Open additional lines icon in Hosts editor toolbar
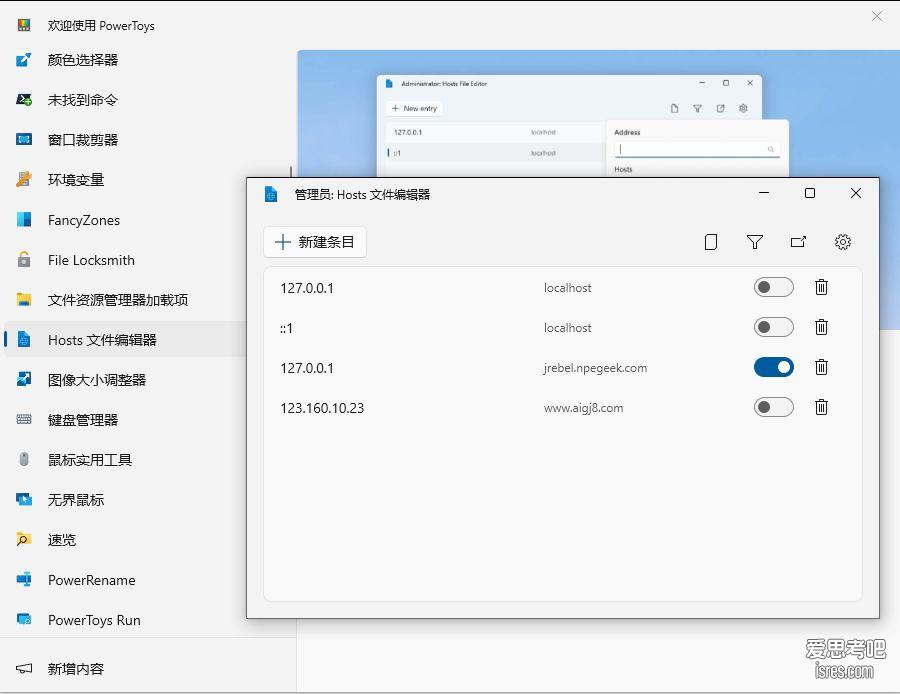The width and height of the screenshot is (900, 694). 711,242
